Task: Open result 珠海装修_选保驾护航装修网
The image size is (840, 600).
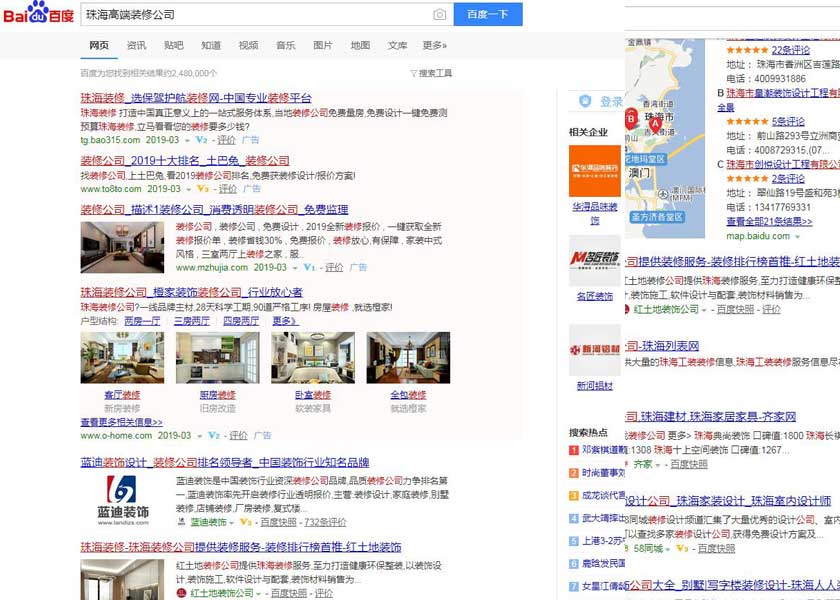Action: [196, 98]
